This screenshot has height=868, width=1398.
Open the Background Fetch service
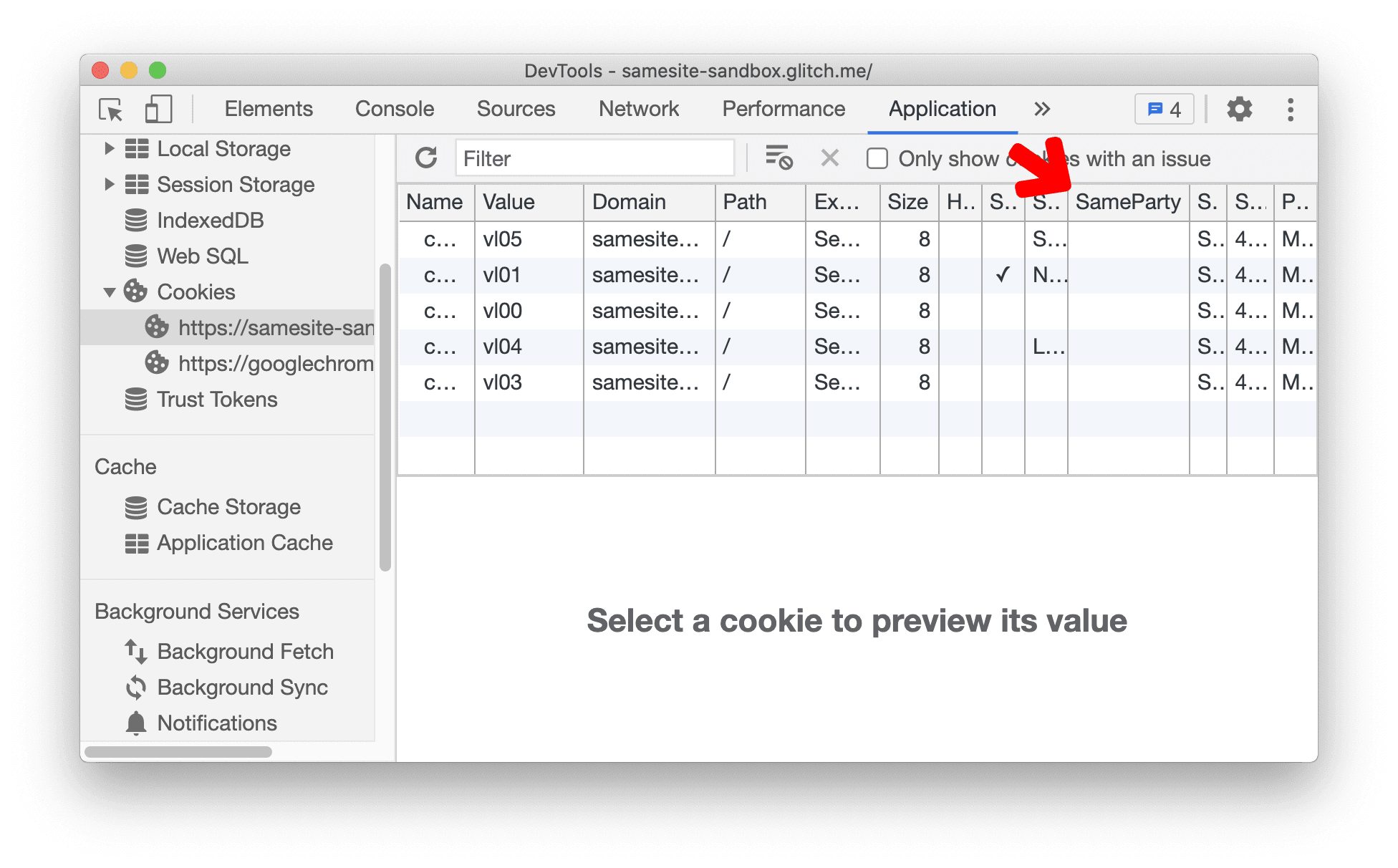[x=230, y=650]
